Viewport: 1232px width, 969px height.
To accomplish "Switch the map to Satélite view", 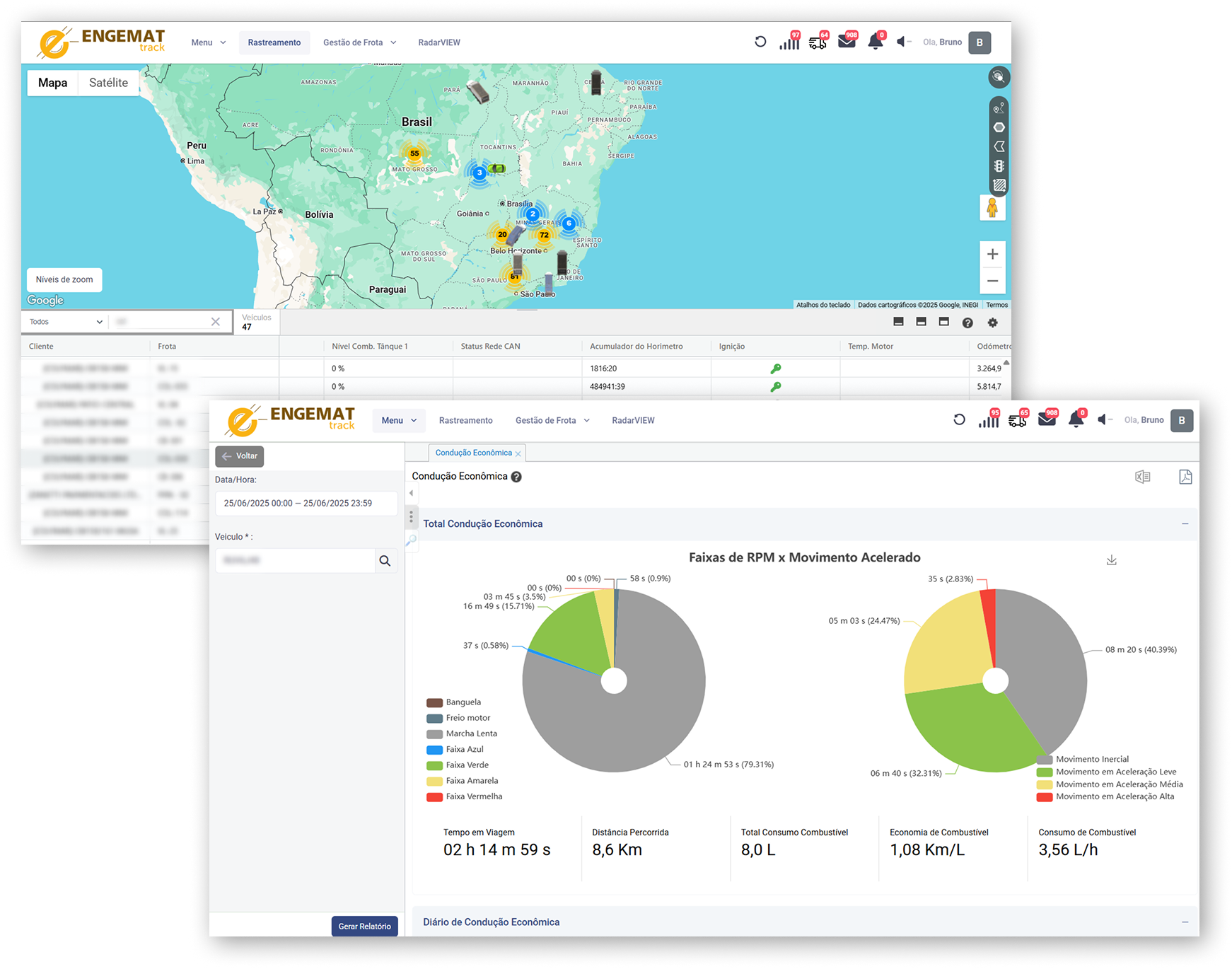I will tap(108, 83).
